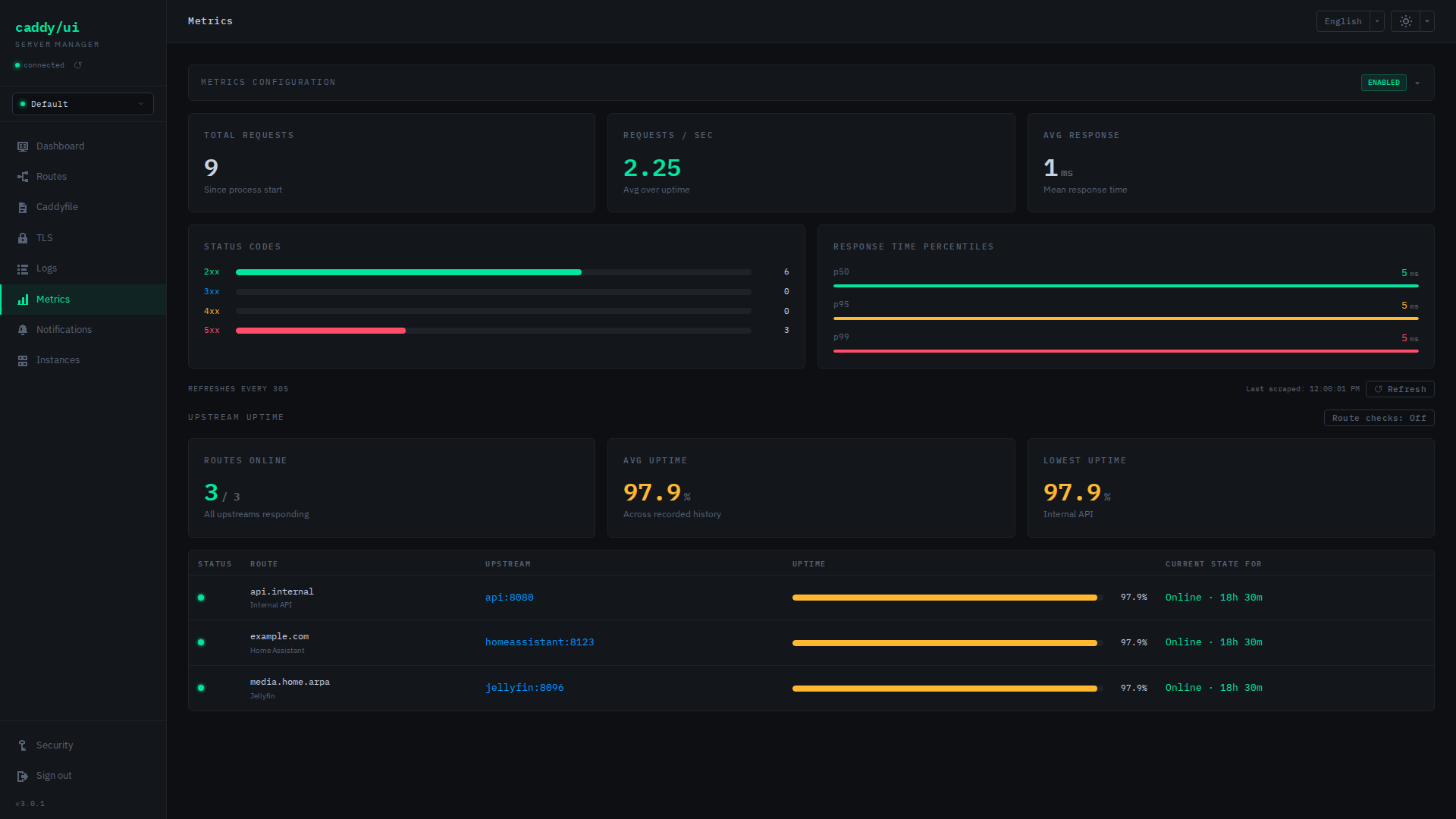Image resolution: width=1456 pixels, height=819 pixels.
Task: Toggle the ENABLED metrics badge
Action: pos(1383,83)
